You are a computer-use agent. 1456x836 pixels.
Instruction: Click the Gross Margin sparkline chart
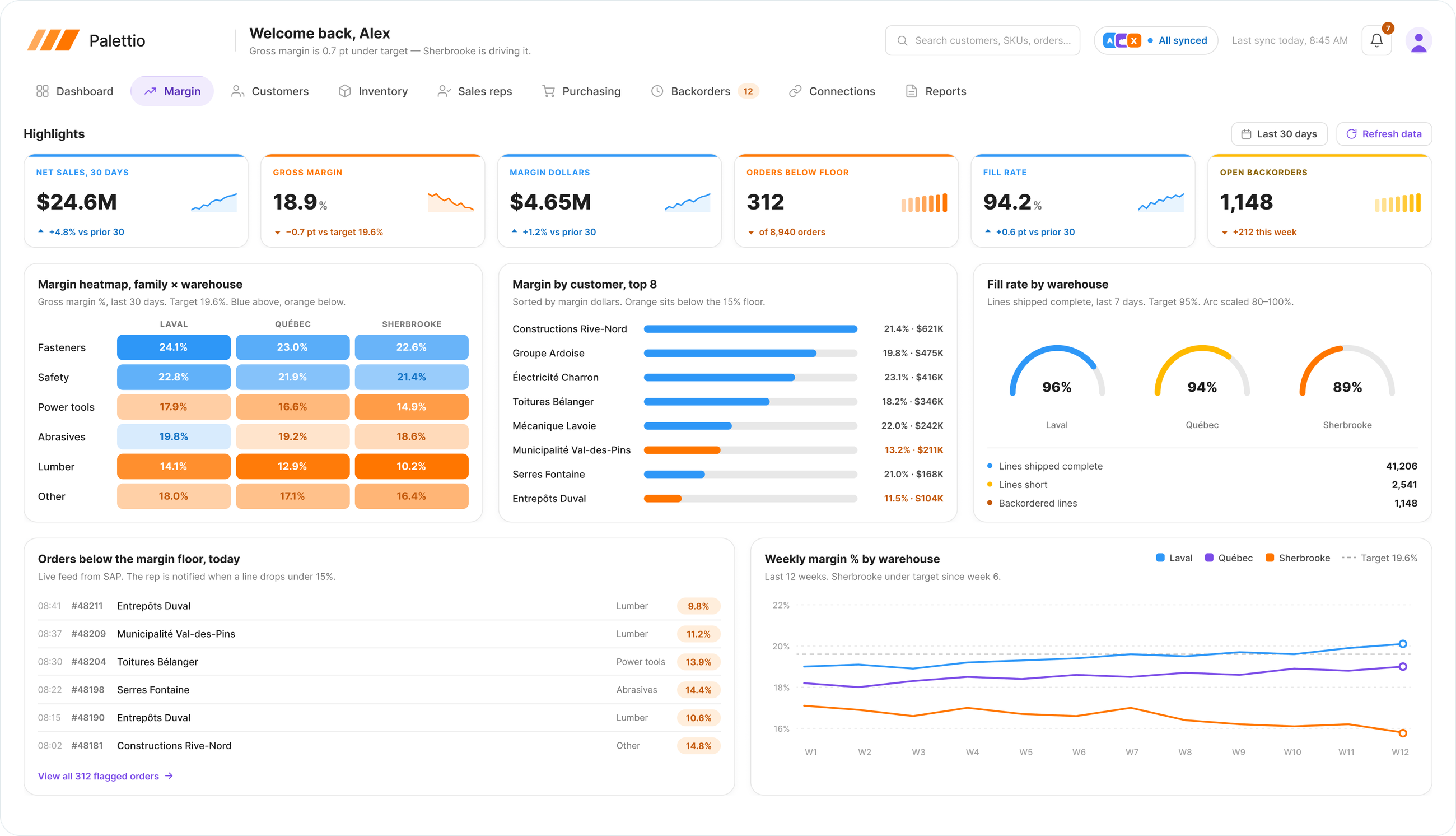pyautogui.click(x=450, y=202)
